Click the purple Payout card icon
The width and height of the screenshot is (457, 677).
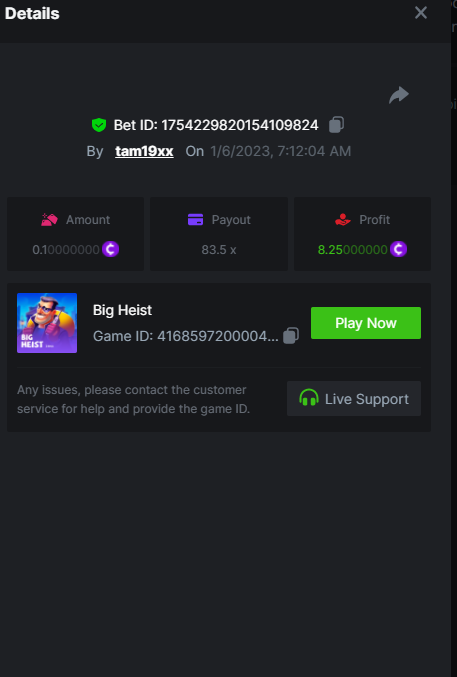pyautogui.click(x=196, y=220)
